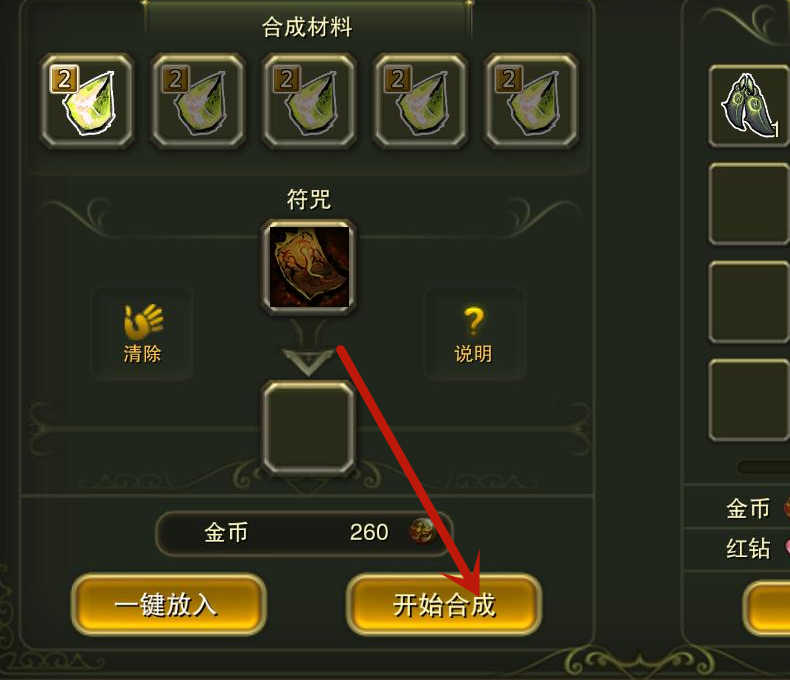Select the second green crystal material slot

(x=198, y=101)
